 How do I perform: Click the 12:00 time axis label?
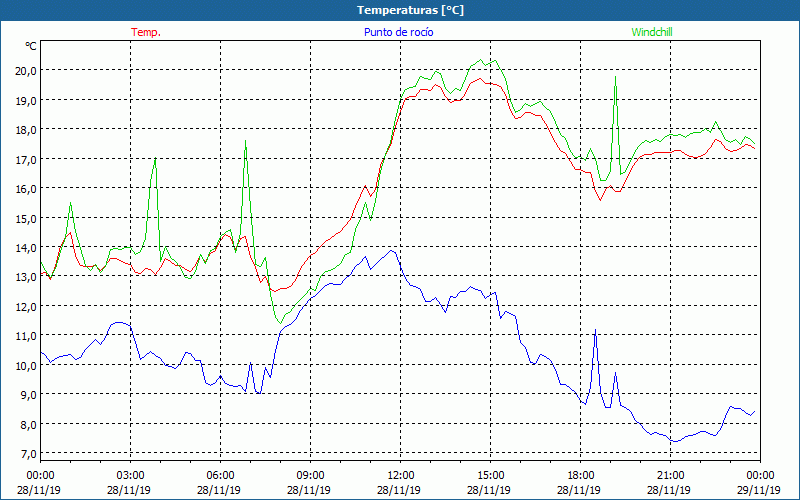coord(401,476)
